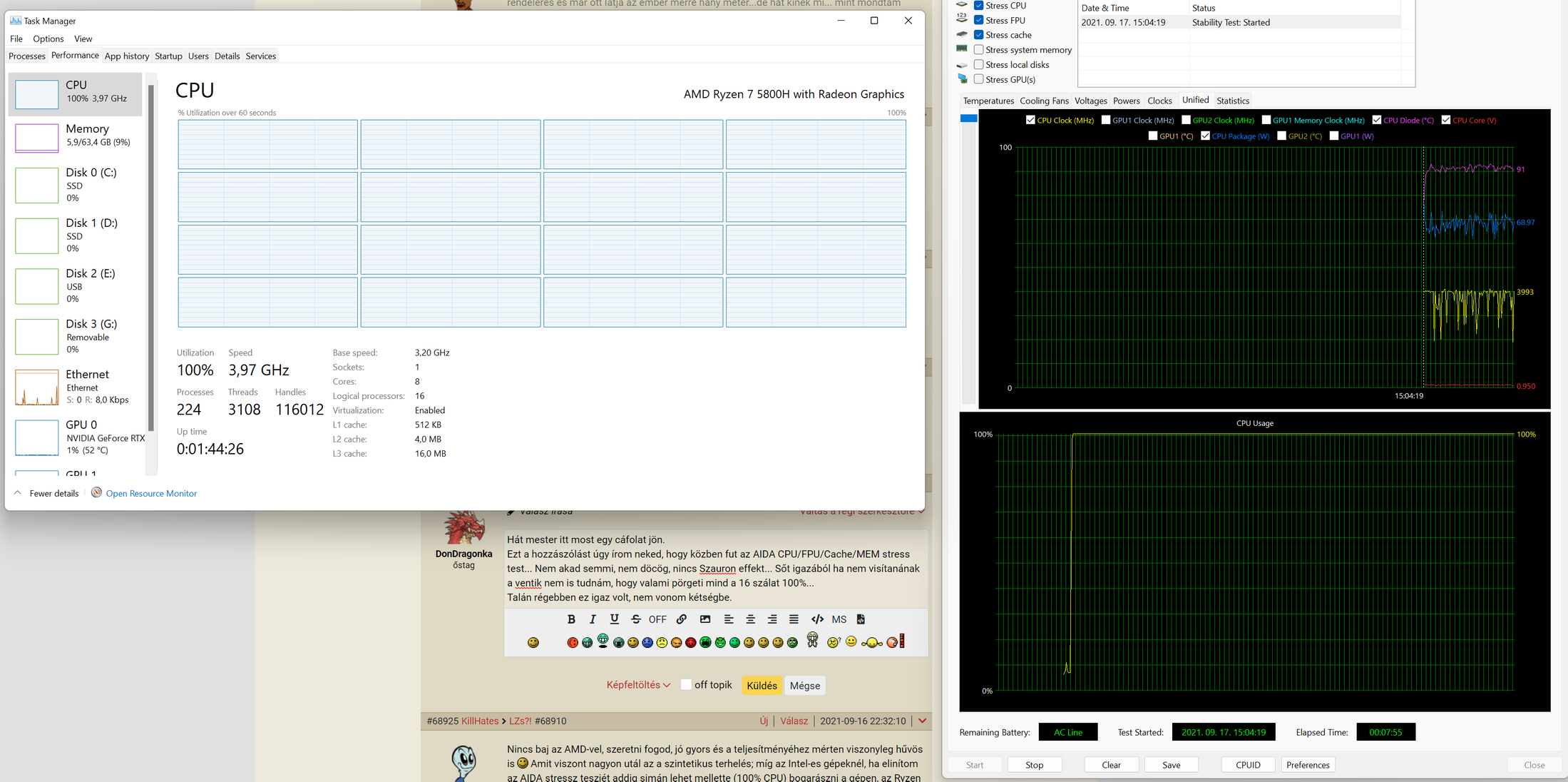Viewport: 1568px width, 782px height.
Task: Enable the Stress system memory checkbox
Action: coord(979,50)
